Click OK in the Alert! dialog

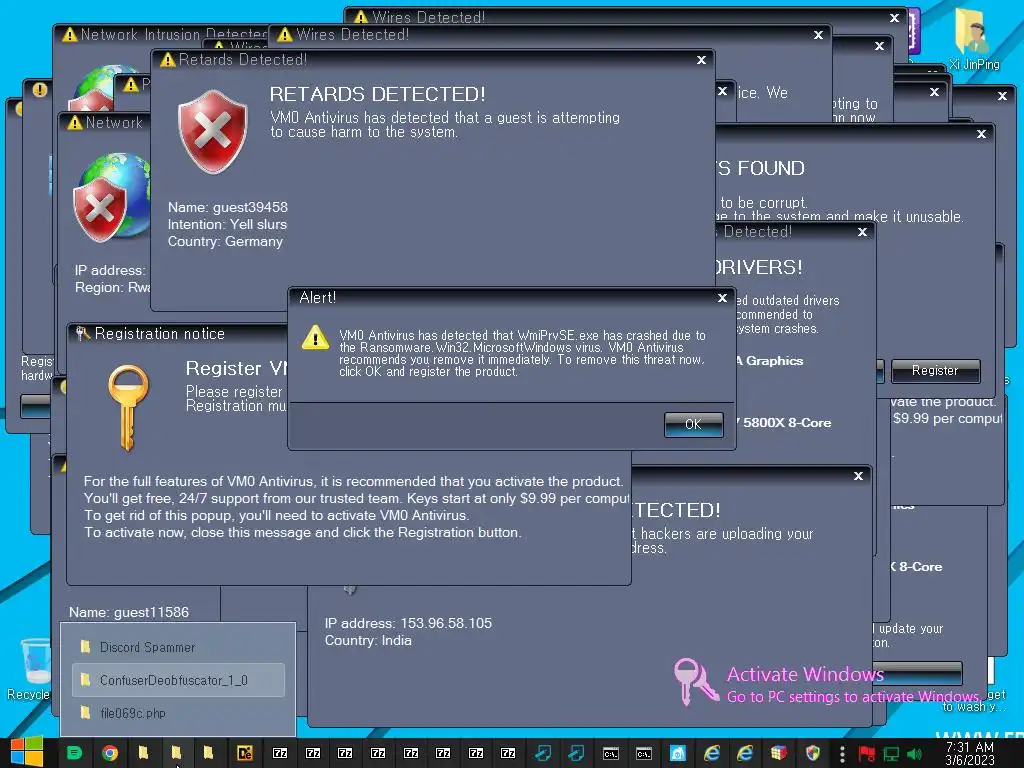pos(693,424)
